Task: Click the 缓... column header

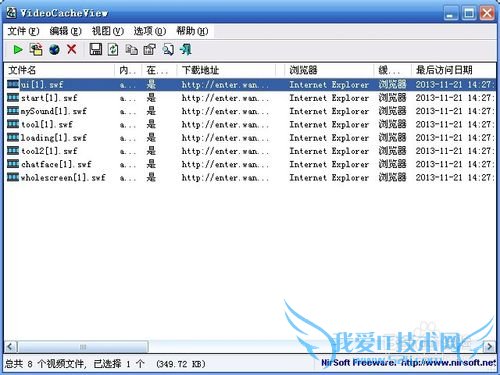Action: point(392,70)
